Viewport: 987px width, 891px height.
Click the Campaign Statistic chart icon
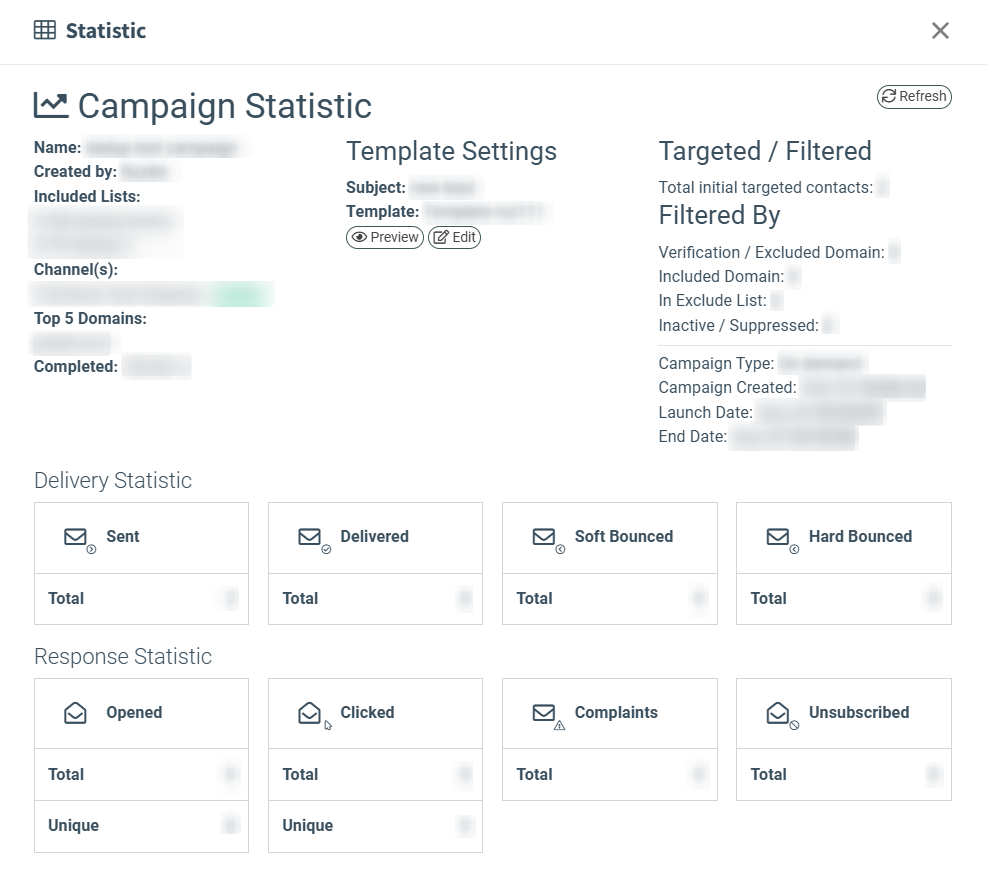[x=51, y=105]
